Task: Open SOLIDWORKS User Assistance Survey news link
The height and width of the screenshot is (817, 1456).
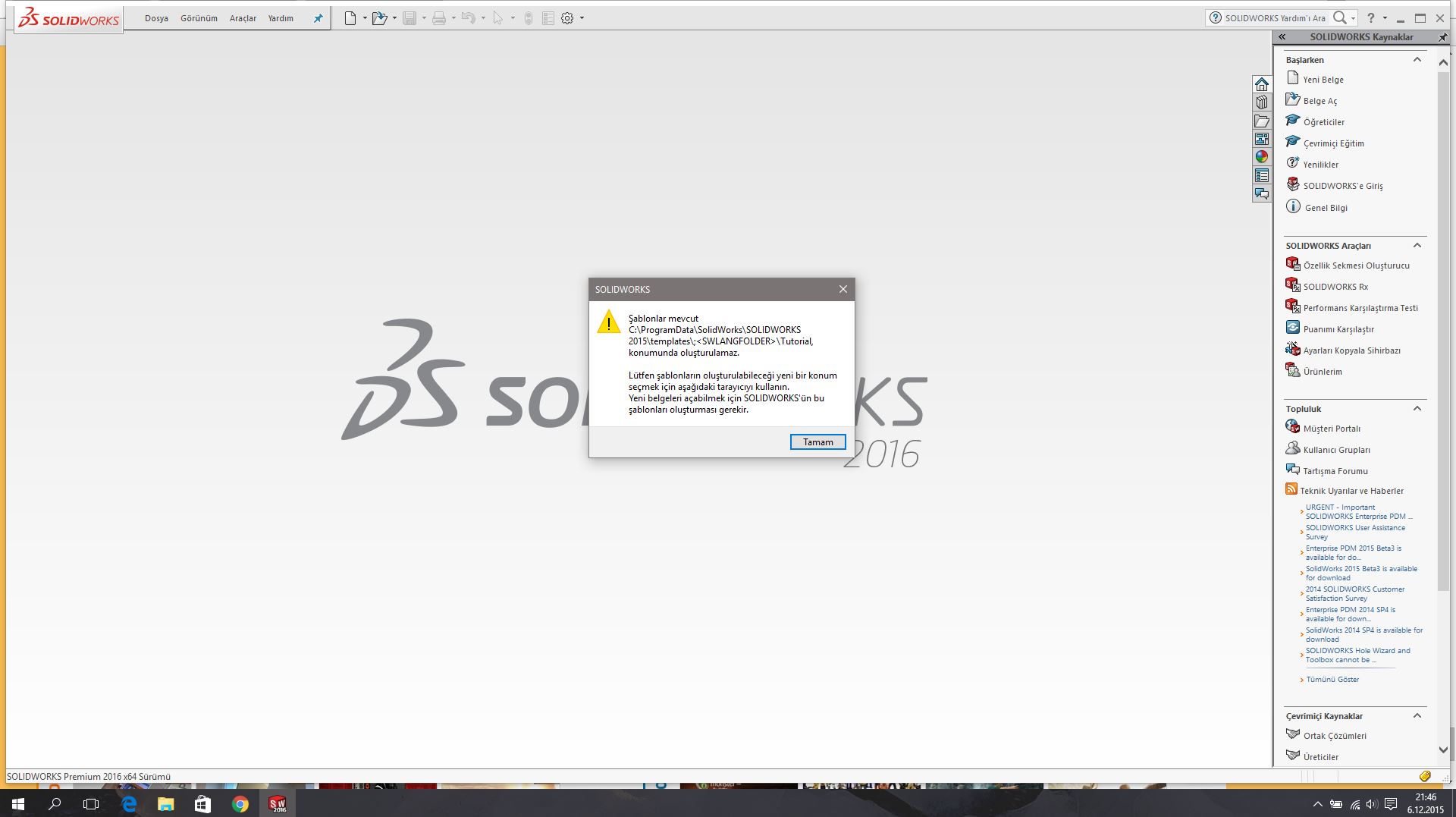Action: 1355,532
